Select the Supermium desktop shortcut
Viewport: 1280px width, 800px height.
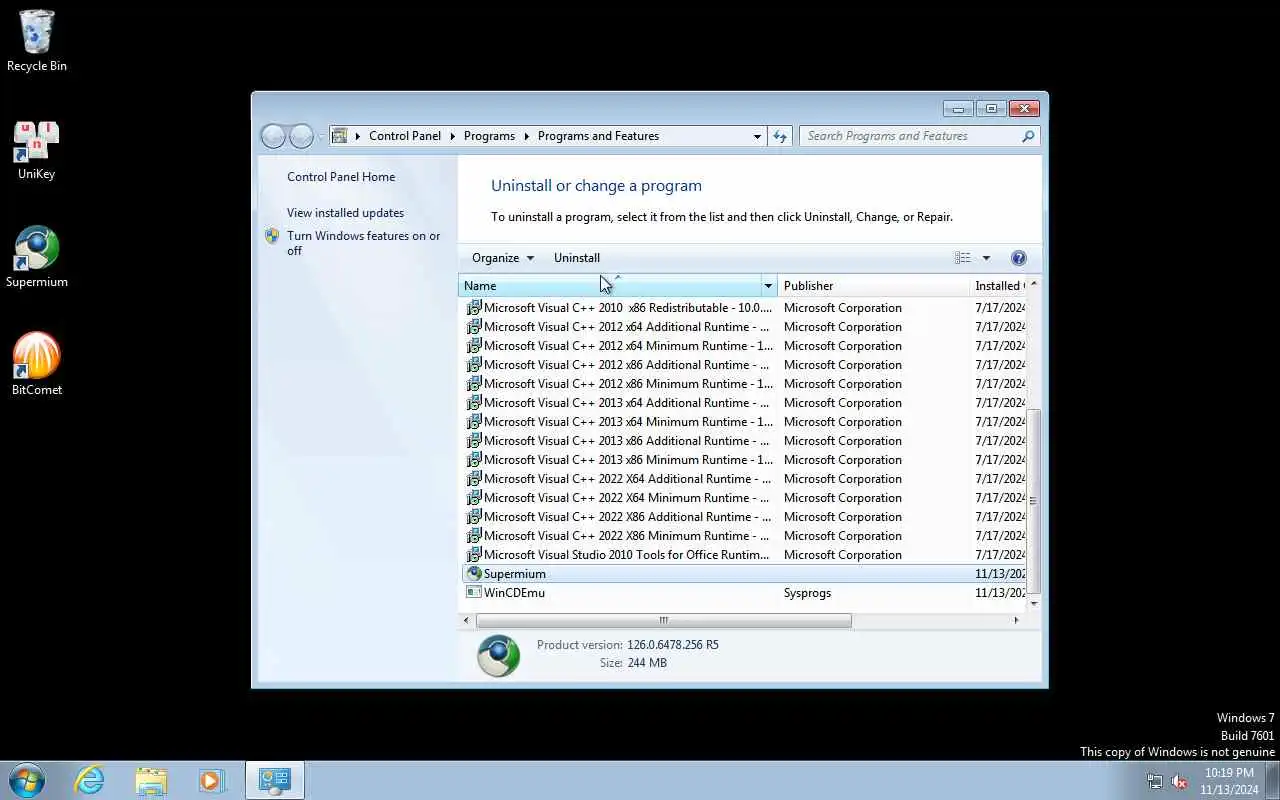[37, 257]
